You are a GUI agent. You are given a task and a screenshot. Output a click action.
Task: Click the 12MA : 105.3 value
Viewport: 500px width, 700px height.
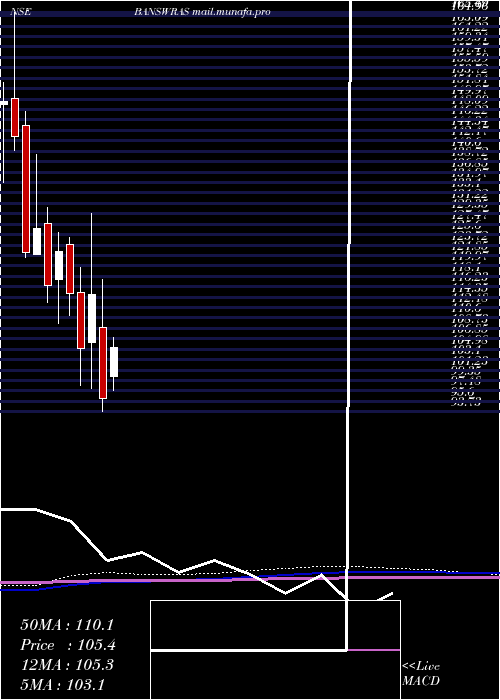coord(67,665)
